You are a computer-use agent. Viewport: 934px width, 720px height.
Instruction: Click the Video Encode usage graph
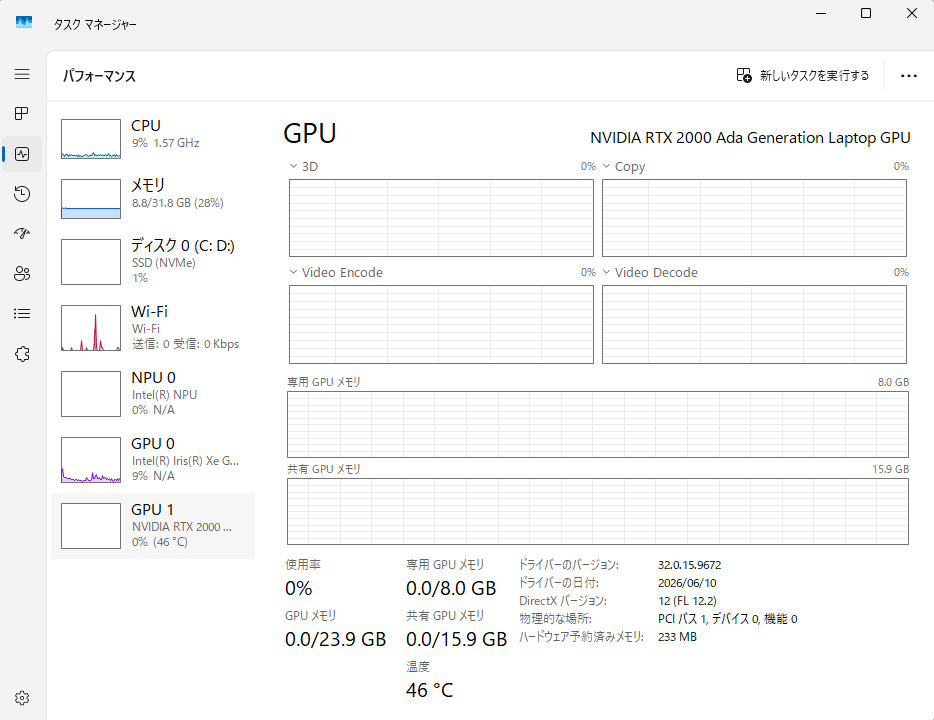[x=441, y=325]
